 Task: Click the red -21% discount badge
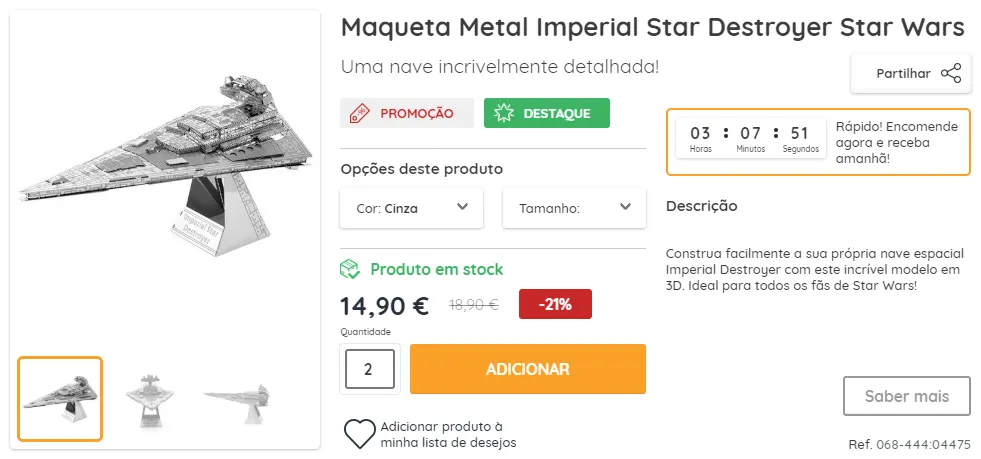click(x=555, y=304)
